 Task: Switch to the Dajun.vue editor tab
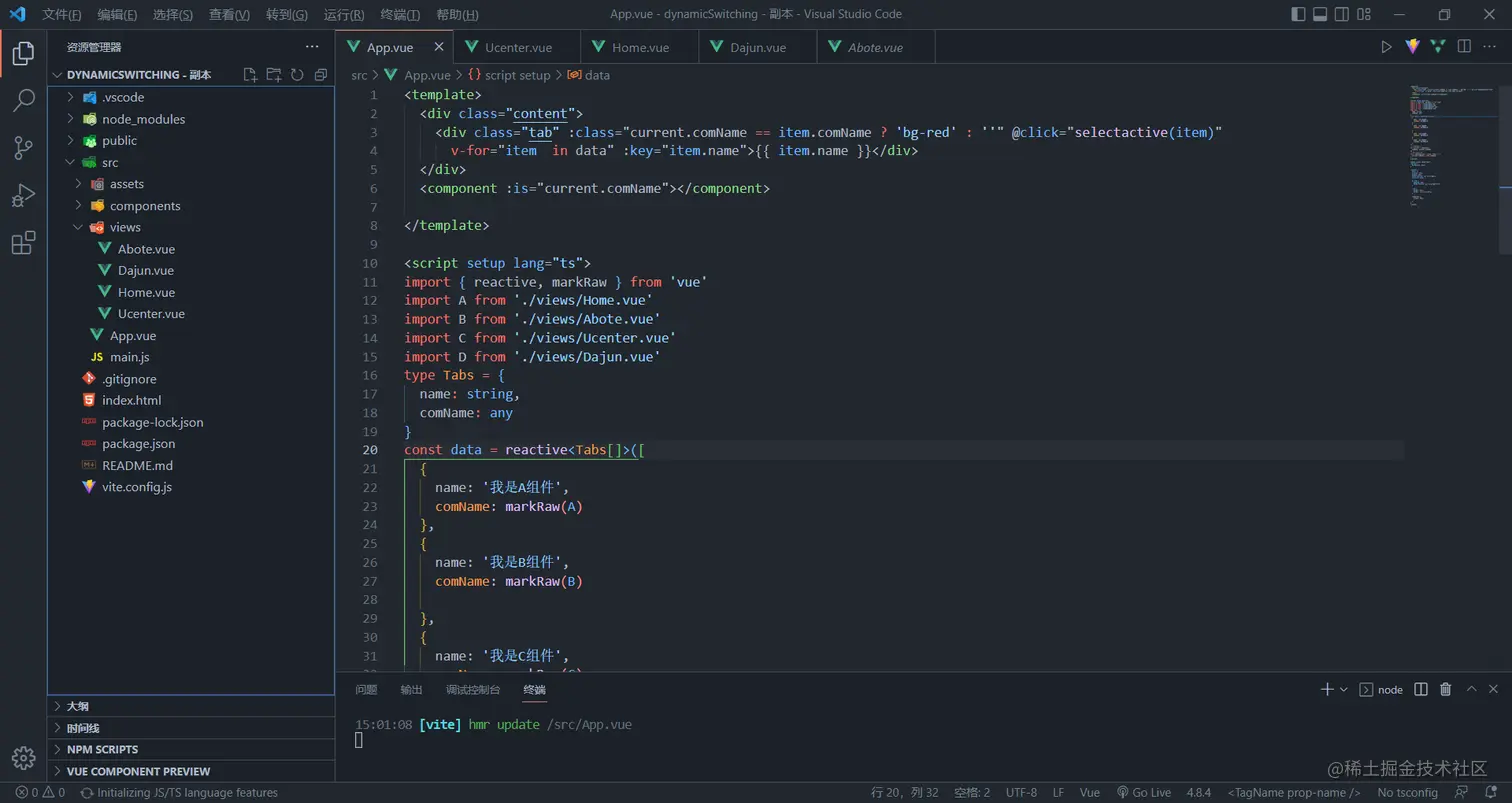(757, 47)
